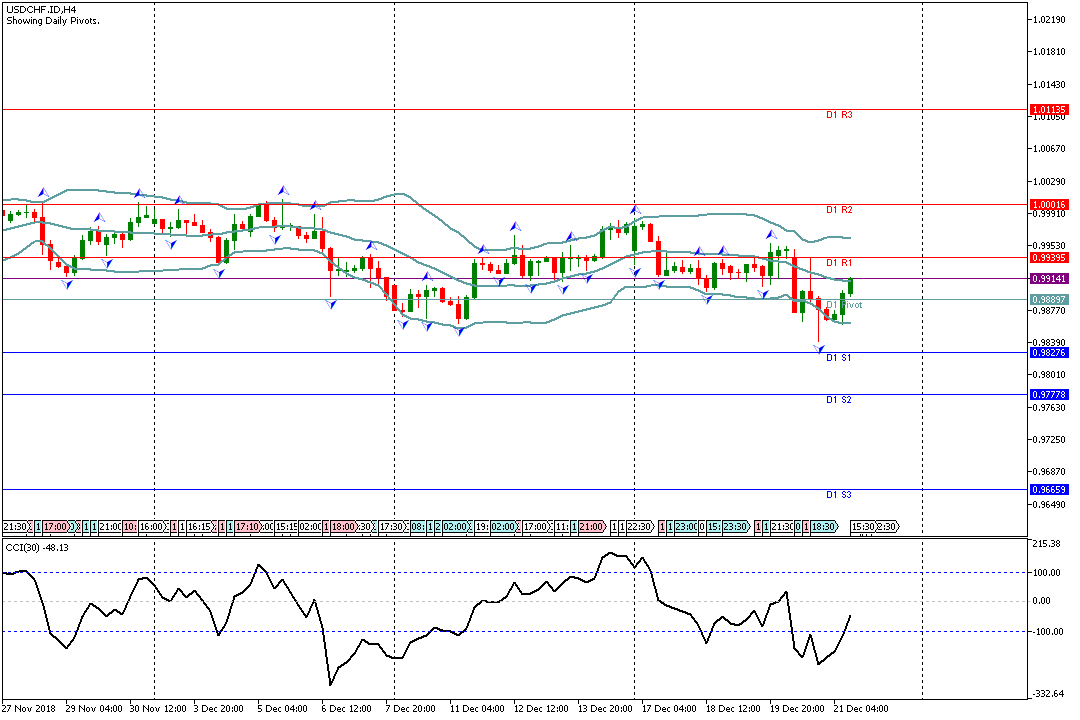This screenshot has height=720, width=1080.
Task: Click the pink 18:00 news event marker
Action: (343, 526)
